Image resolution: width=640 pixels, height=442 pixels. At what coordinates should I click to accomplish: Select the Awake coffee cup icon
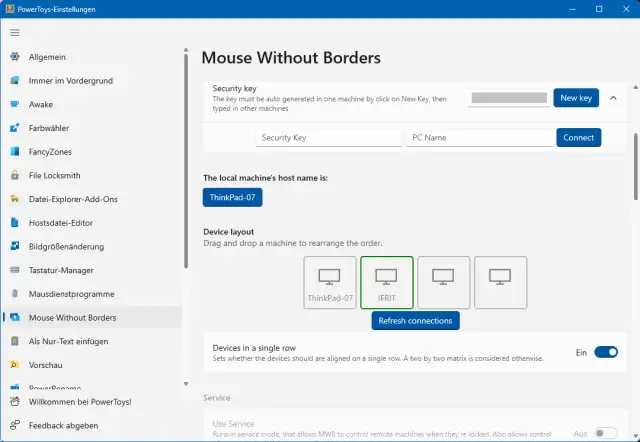[15, 104]
